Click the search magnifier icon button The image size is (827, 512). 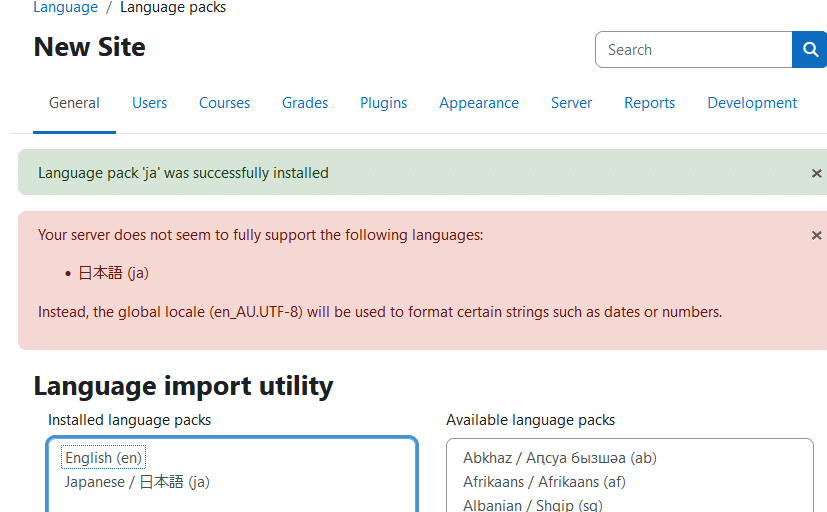pyautogui.click(x=810, y=50)
